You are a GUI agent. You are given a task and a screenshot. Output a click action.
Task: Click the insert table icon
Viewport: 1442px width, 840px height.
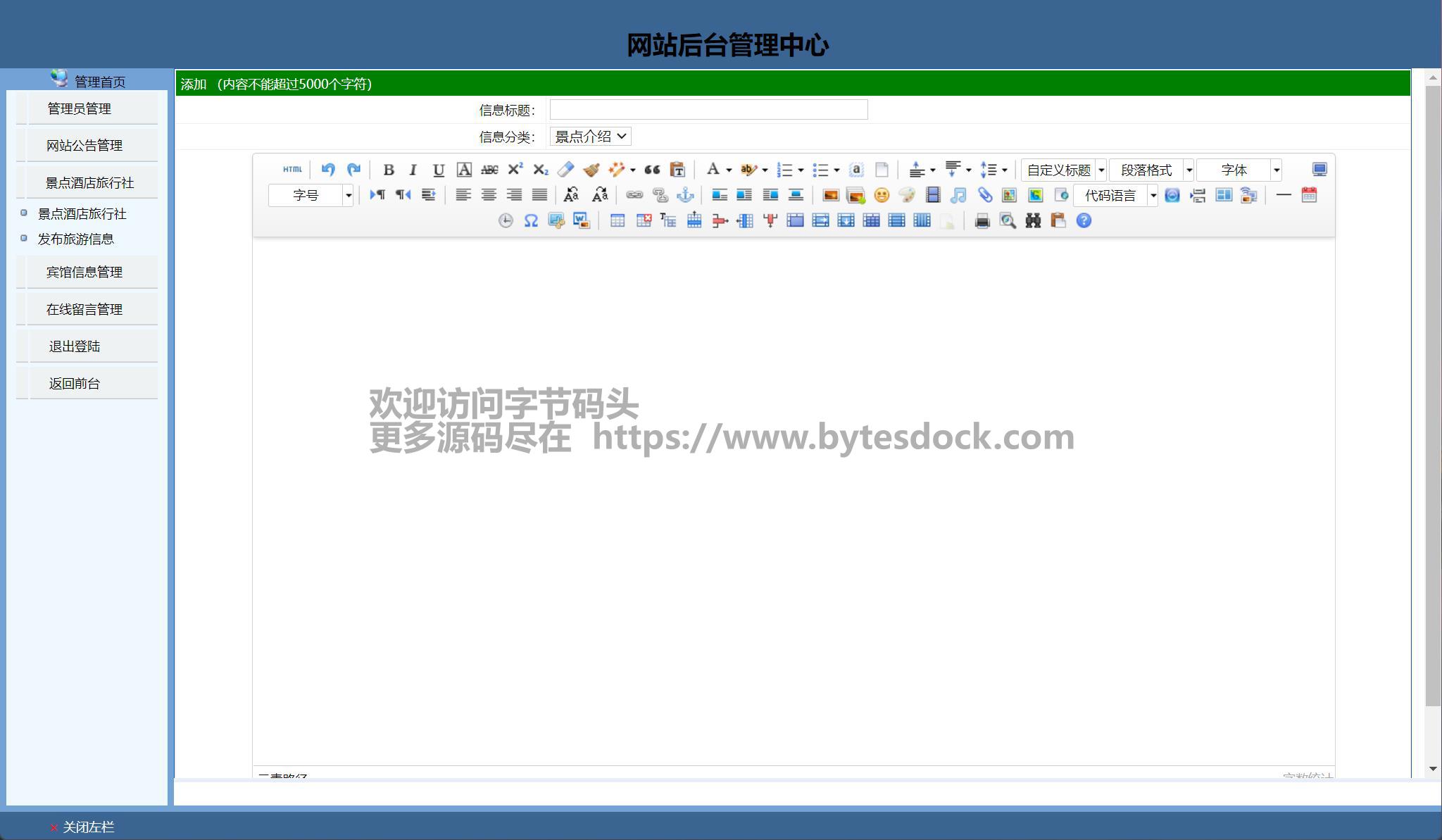[617, 221]
